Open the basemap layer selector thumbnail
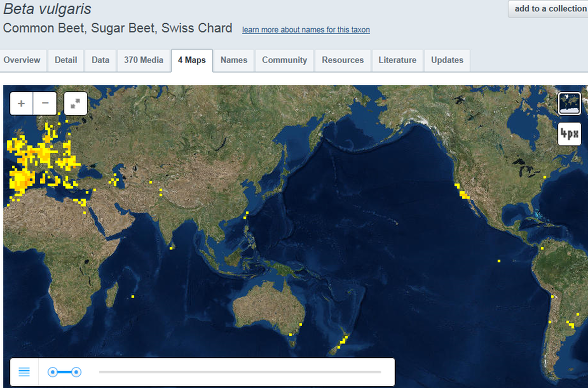 tap(569, 103)
